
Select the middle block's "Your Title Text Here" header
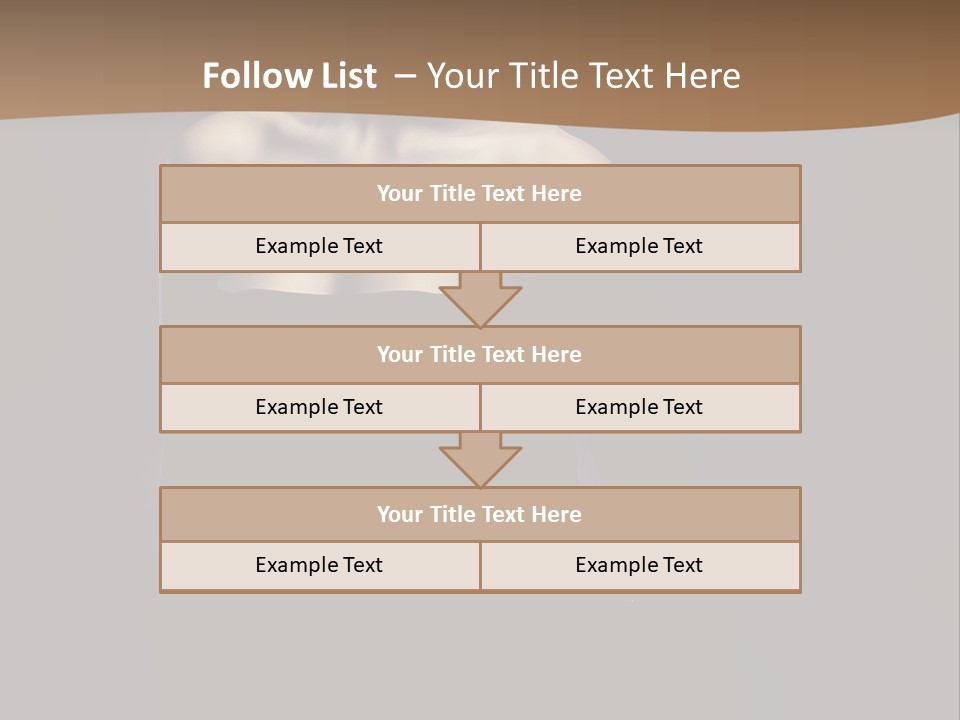point(480,354)
